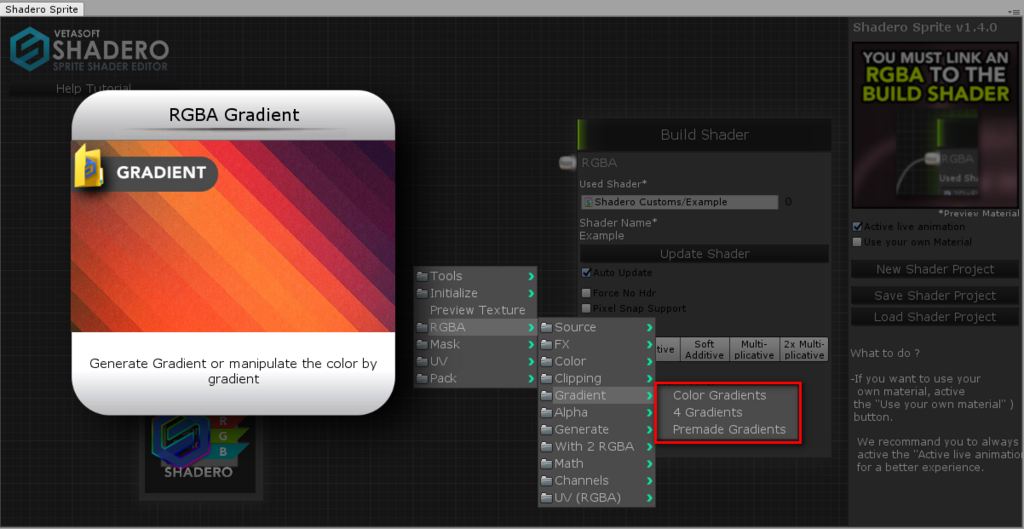
Task: Click the folder icon beside Alpha
Action: 547,412
